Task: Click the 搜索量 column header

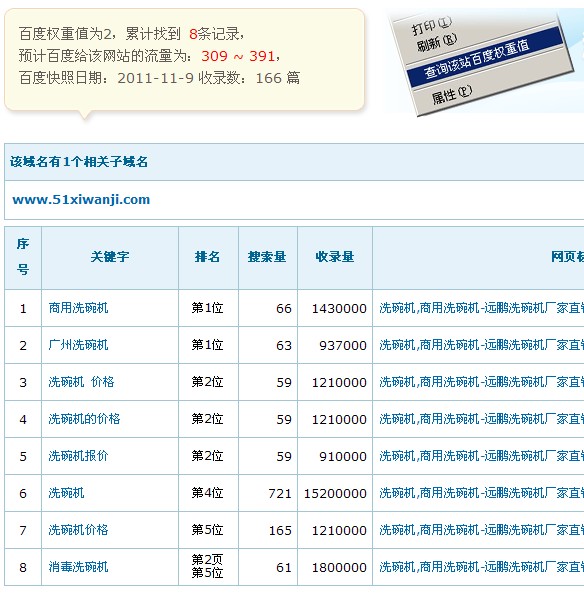Action: [x=267, y=257]
